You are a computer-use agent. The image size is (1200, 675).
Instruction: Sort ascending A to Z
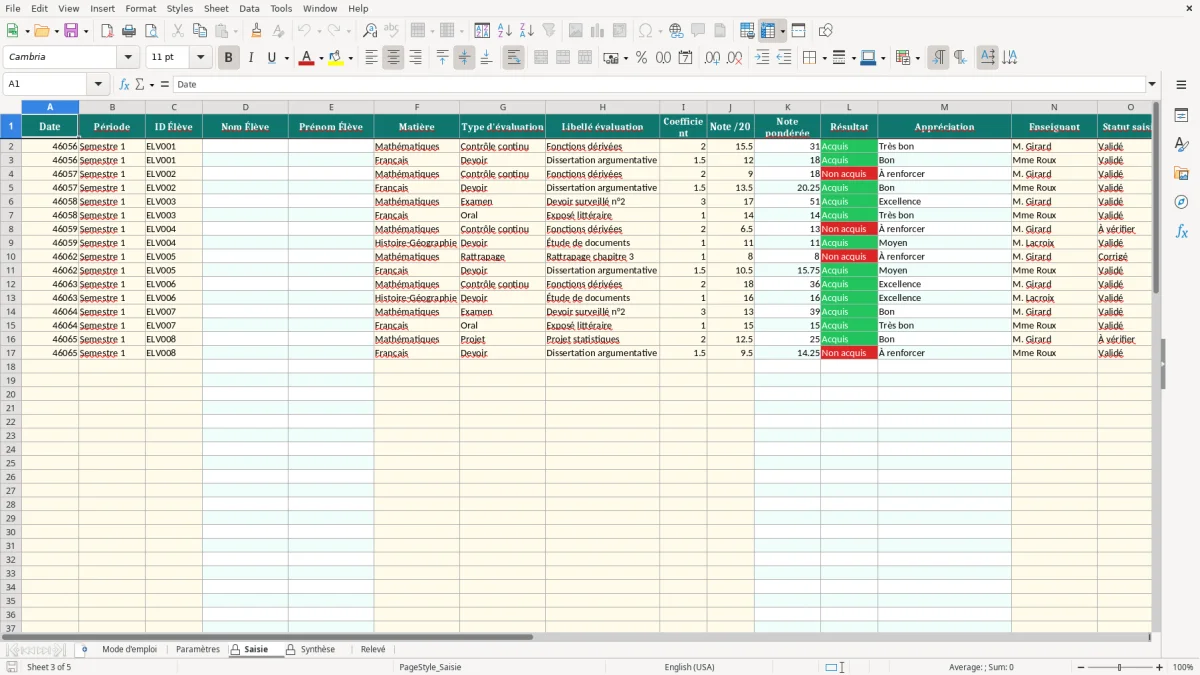pyautogui.click(x=505, y=31)
